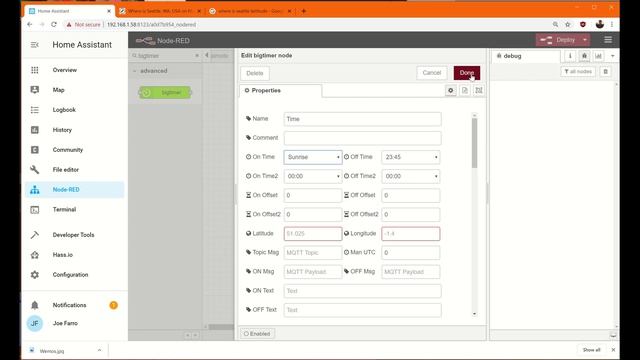Open the Off Time2 dropdown
640x360 pixels.
[x=411, y=176]
